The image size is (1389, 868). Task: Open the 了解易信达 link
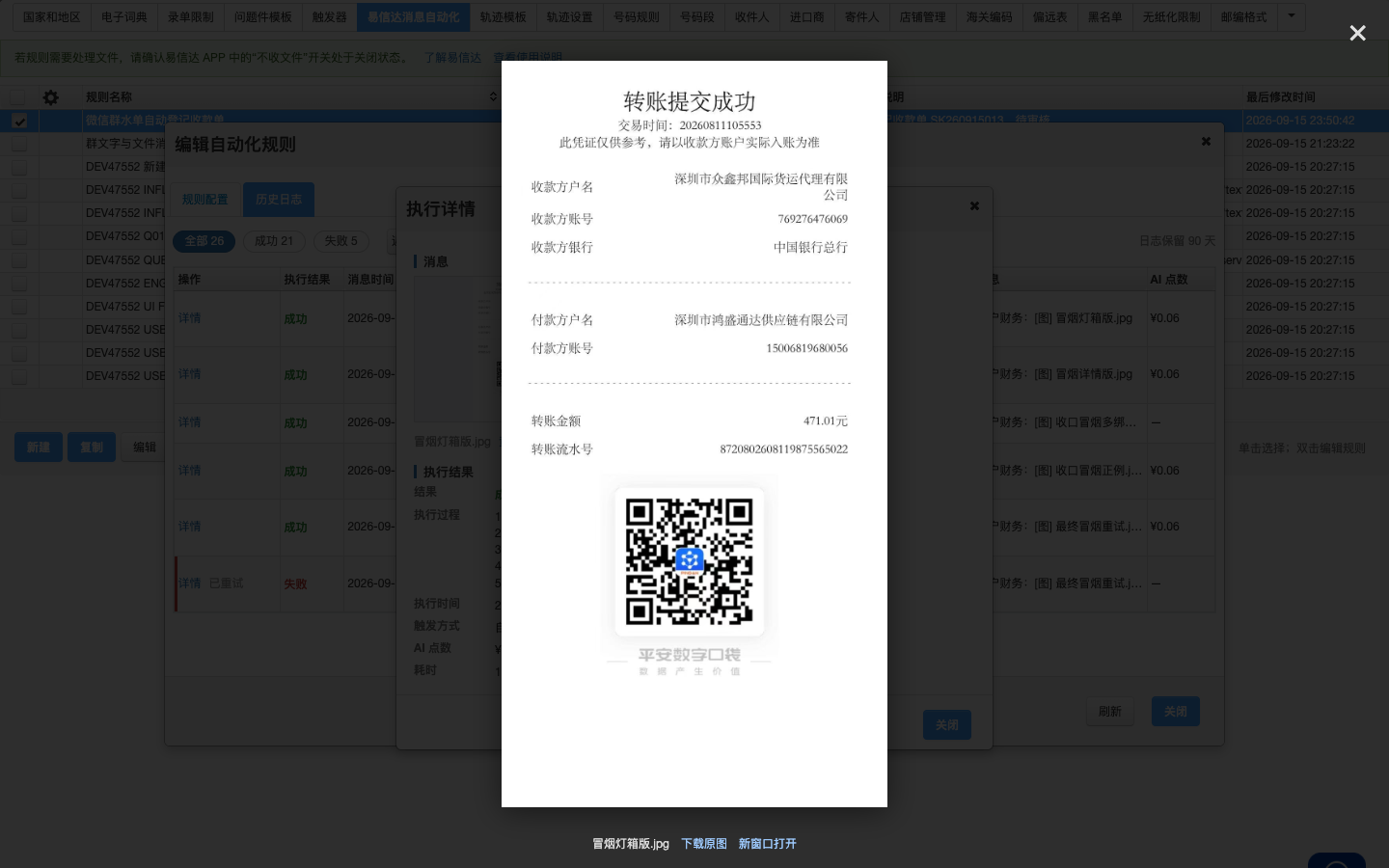(x=452, y=58)
